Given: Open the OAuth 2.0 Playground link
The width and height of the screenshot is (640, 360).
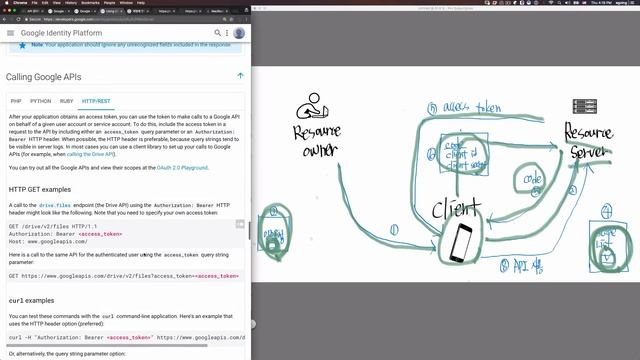Looking at the screenshot, I should coord(182,168).
